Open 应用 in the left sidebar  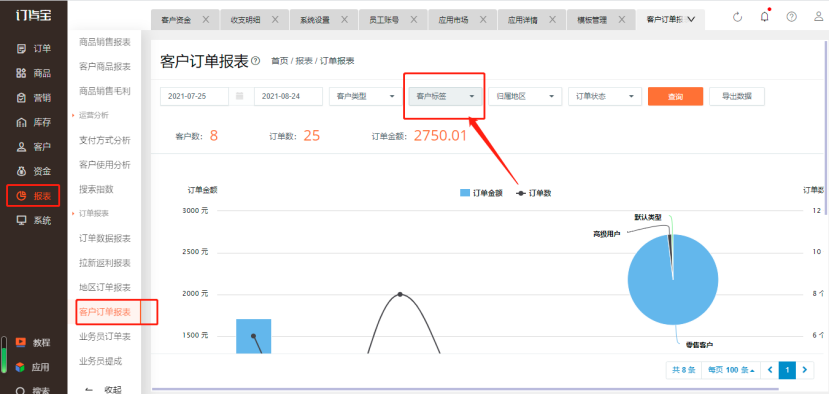coord(34,367)
